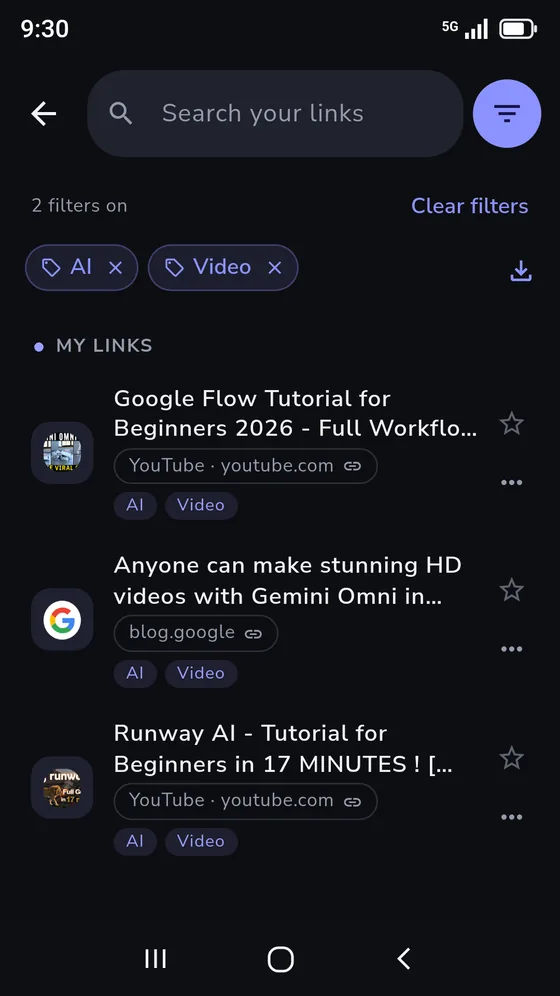Open more options for Runway AI Tutorial
Screen dimensions: 560x996
[511, 817]
